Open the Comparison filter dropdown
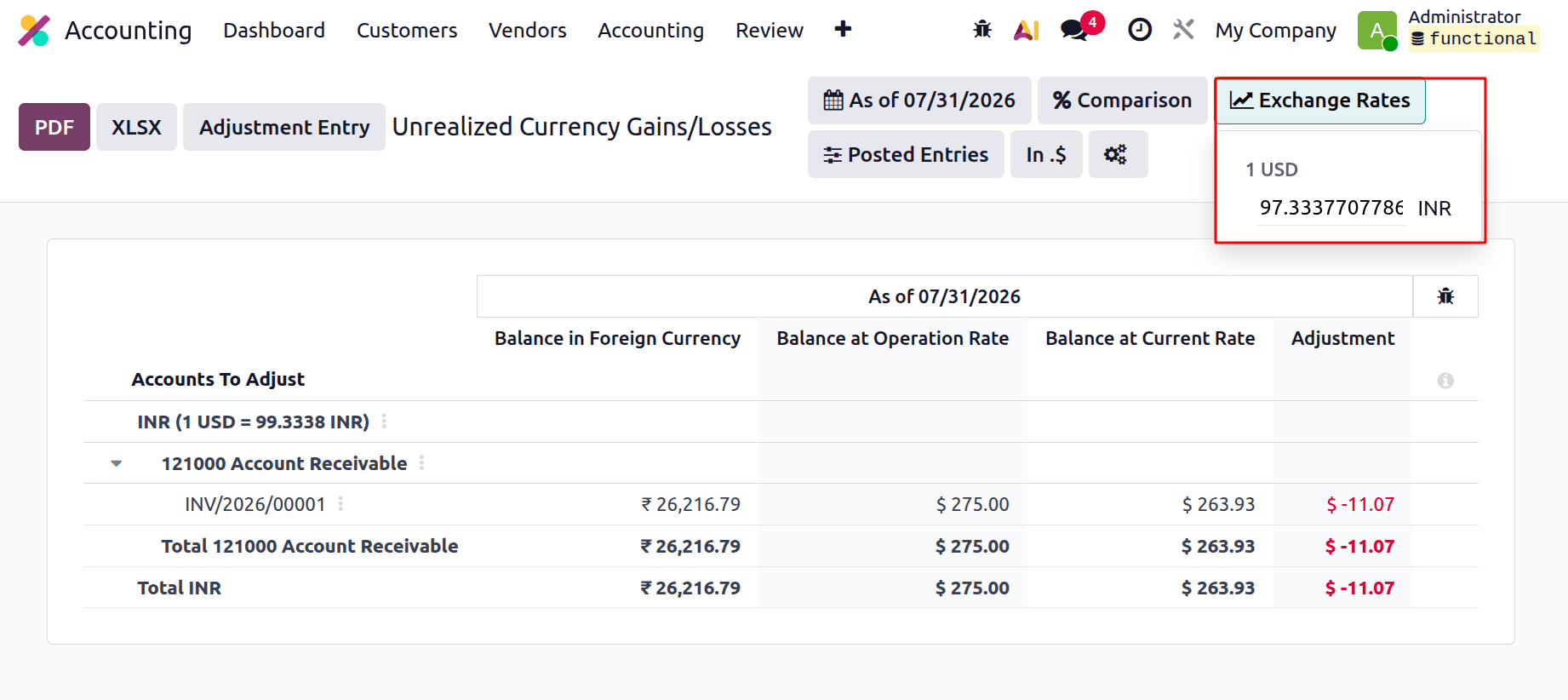 [x=1122, y=100]
